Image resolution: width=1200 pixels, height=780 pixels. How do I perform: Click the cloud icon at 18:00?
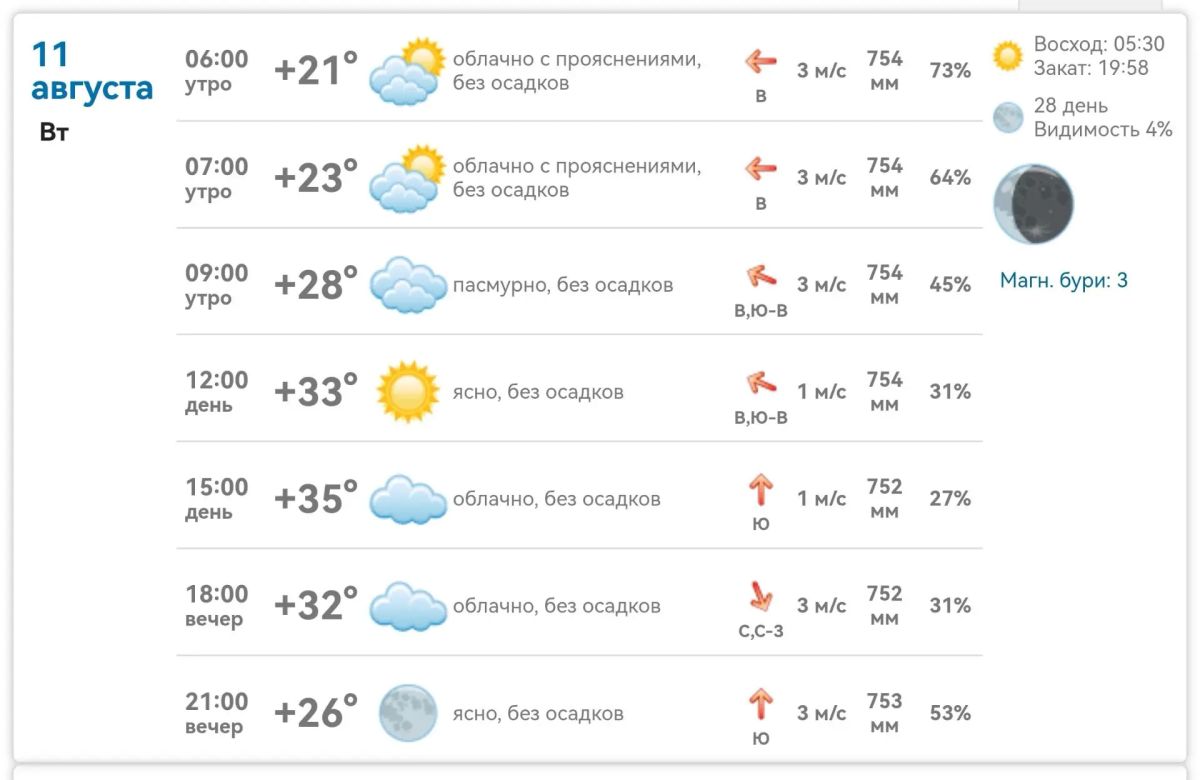click(x=408, y=606)
